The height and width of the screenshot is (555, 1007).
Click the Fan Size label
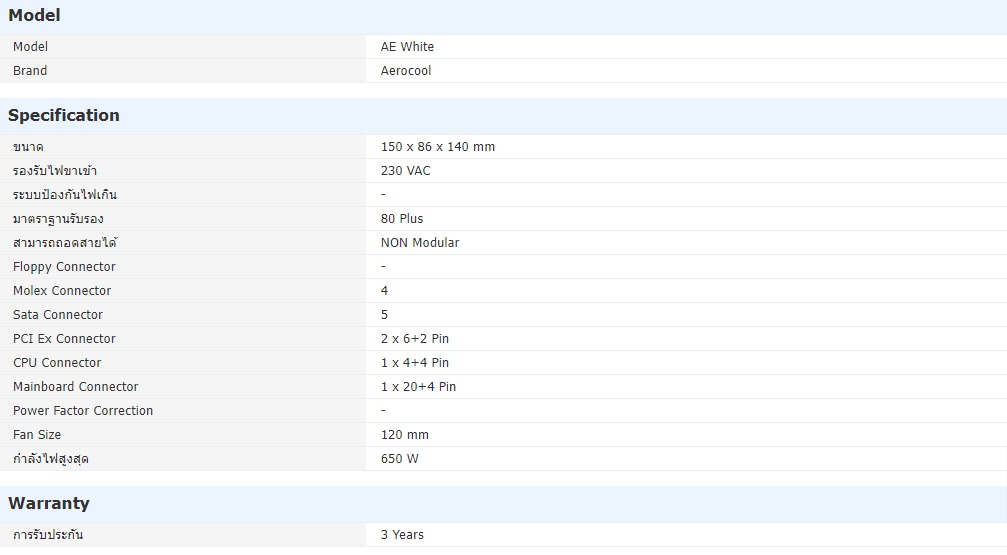click(x=37, y=435)
